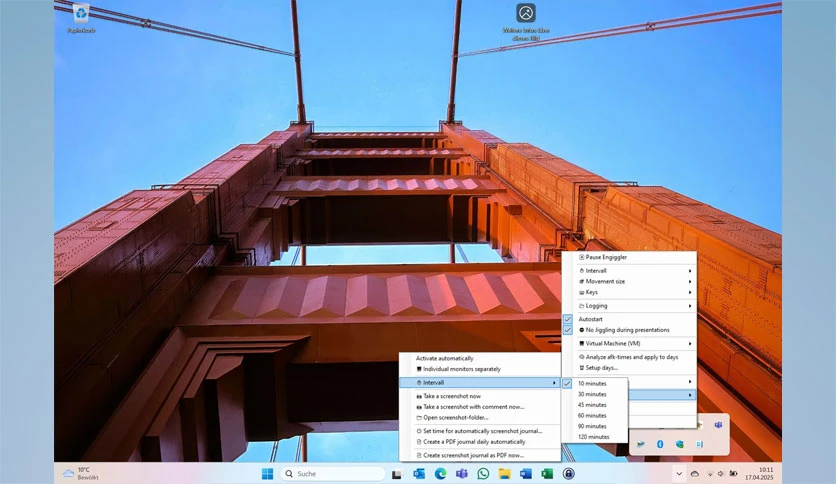Click the battery tray icon
This screenshot has width=836, height=484.
(734, 473)
